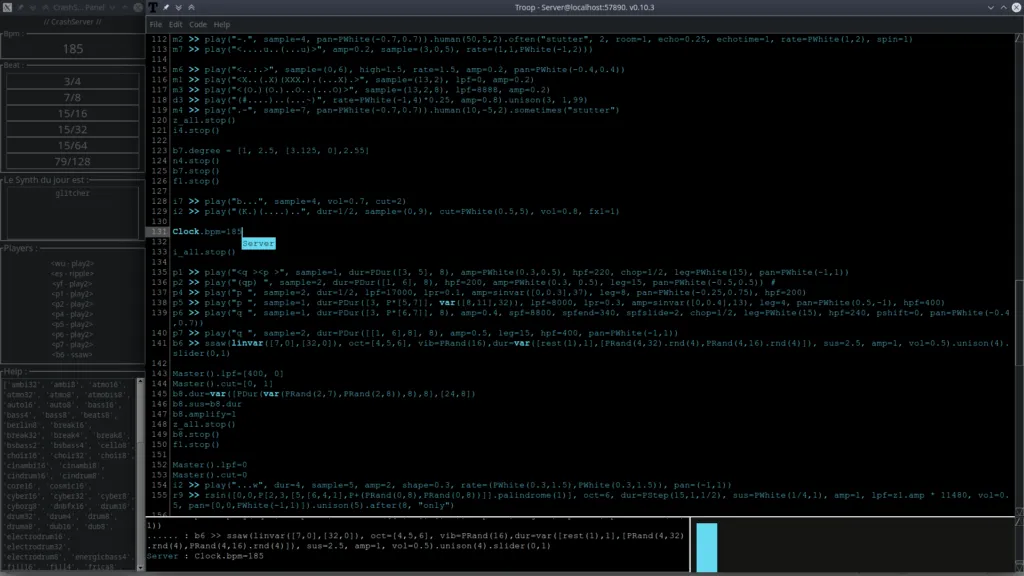Click Troop titlebar double-up chevron icon
The image size is (1024, 576).
[191, 7]
